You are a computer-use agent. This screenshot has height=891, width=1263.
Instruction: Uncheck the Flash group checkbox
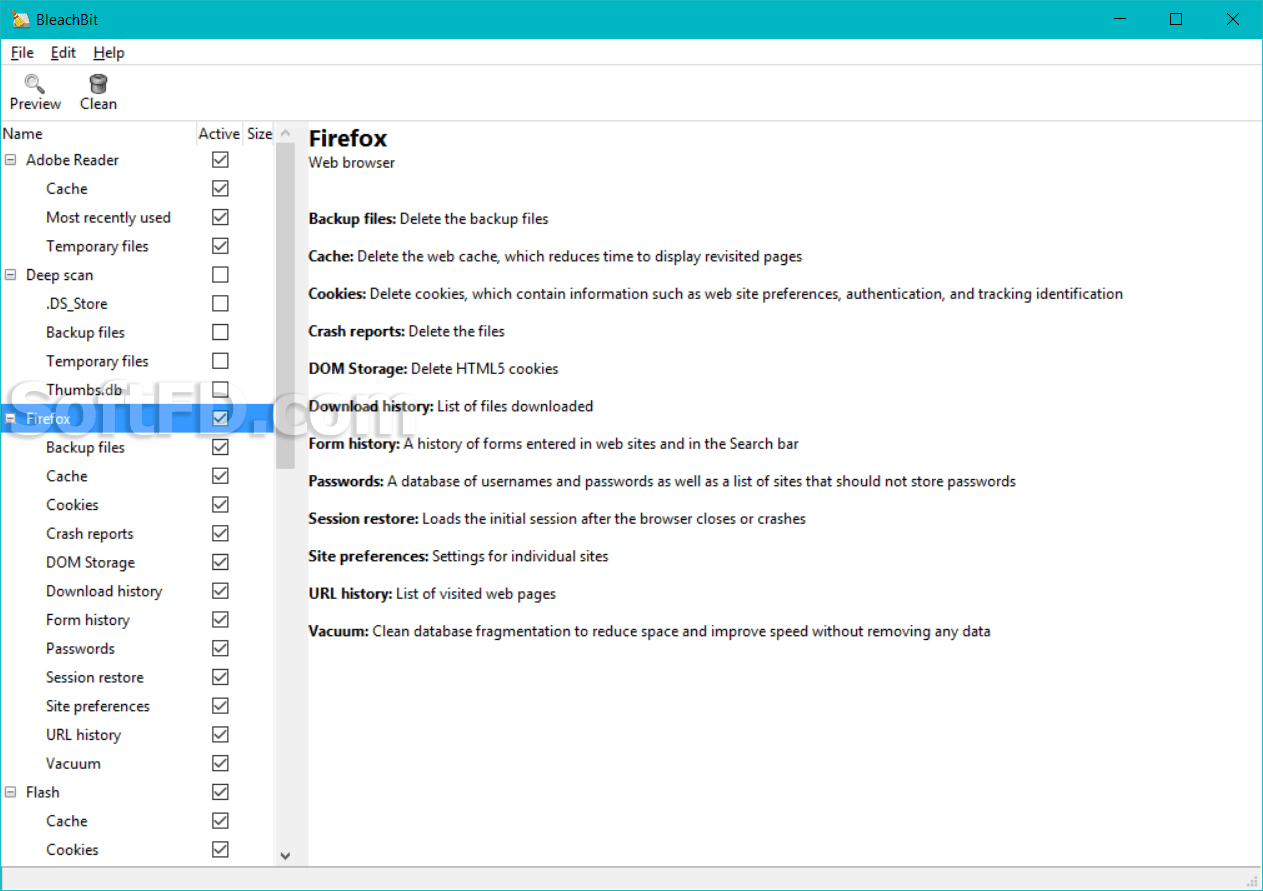[x=220, y=792]
